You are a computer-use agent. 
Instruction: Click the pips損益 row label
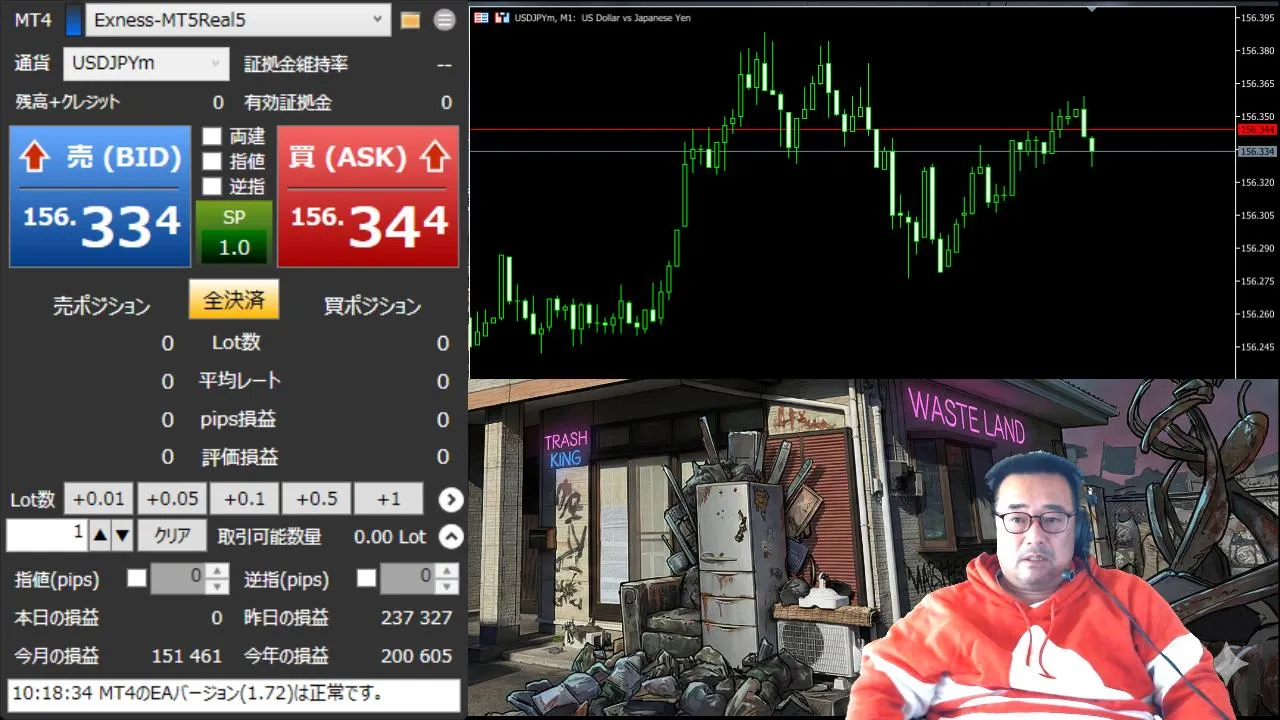click(x=238, y=419)
